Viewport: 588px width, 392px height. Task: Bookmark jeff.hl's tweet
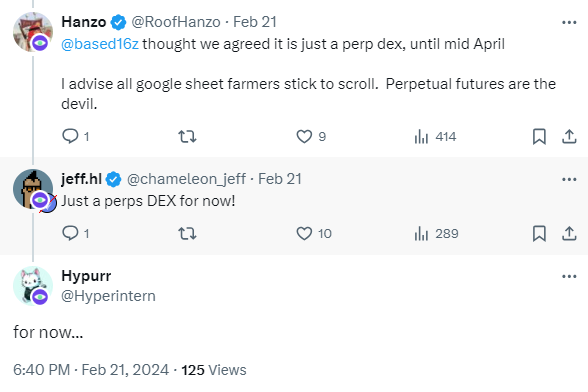539,234
